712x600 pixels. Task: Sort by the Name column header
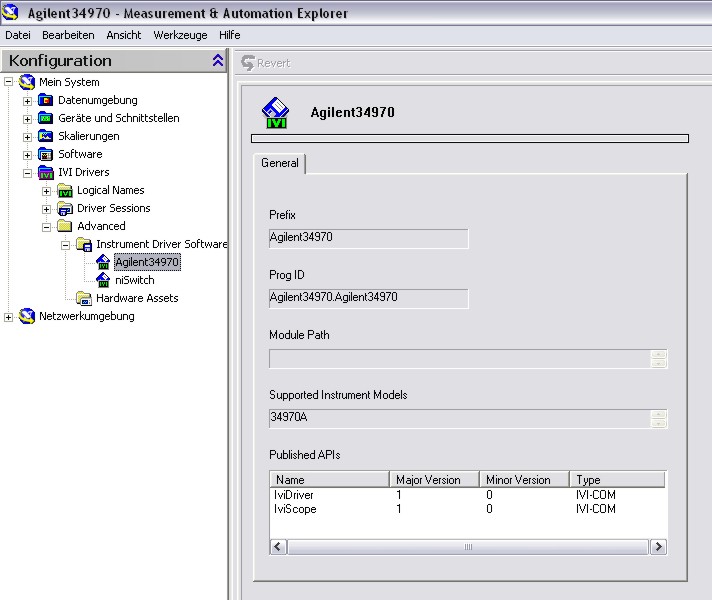pyautogui.click(x=329, y=480)
